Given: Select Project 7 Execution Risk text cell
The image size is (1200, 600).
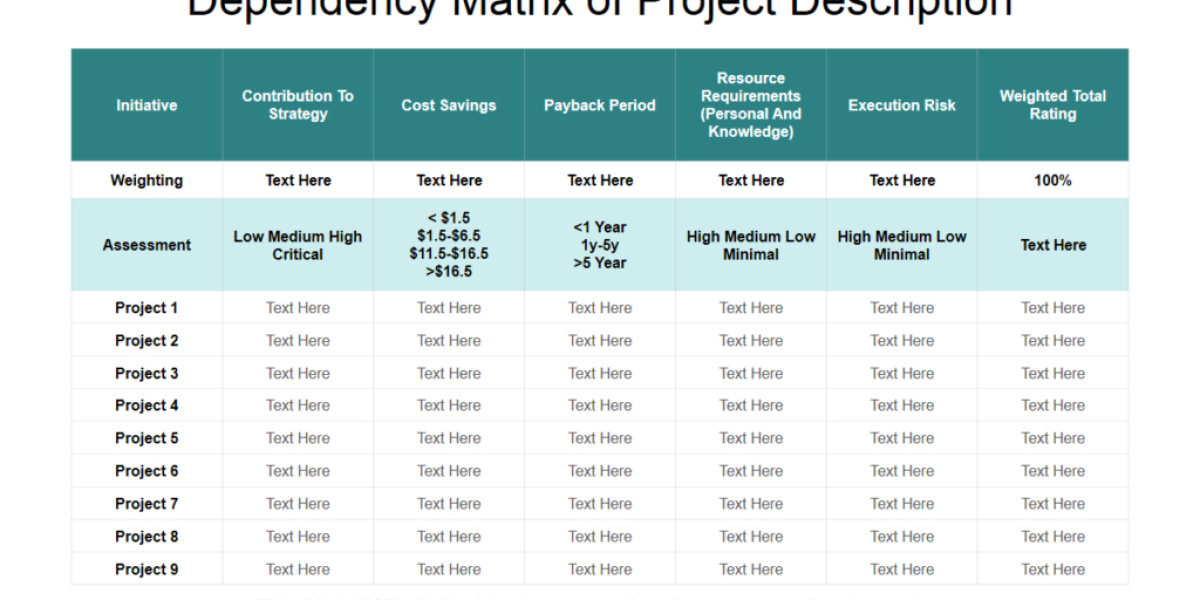Looking at the screenshot, I should click(x=902, y=503).
